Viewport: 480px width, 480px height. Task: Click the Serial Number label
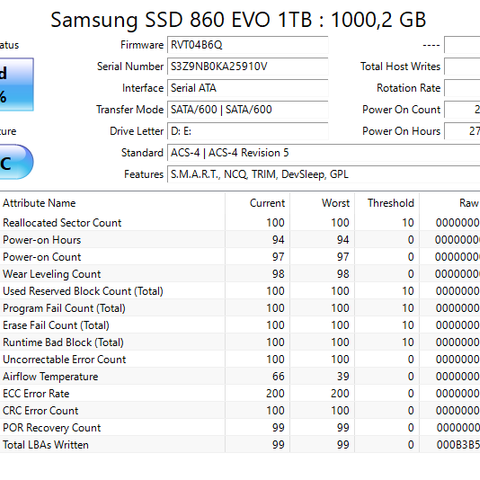[130, 66]
